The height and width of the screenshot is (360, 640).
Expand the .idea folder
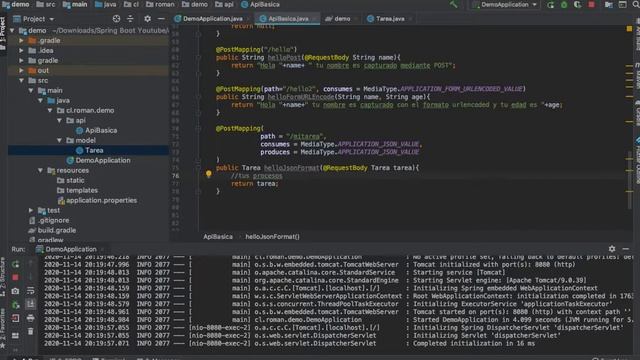point(21,51)
